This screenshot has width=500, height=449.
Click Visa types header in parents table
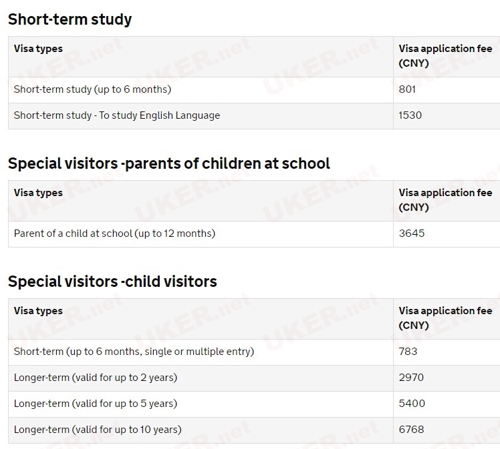pyautogui.click(x=38, y=193)
